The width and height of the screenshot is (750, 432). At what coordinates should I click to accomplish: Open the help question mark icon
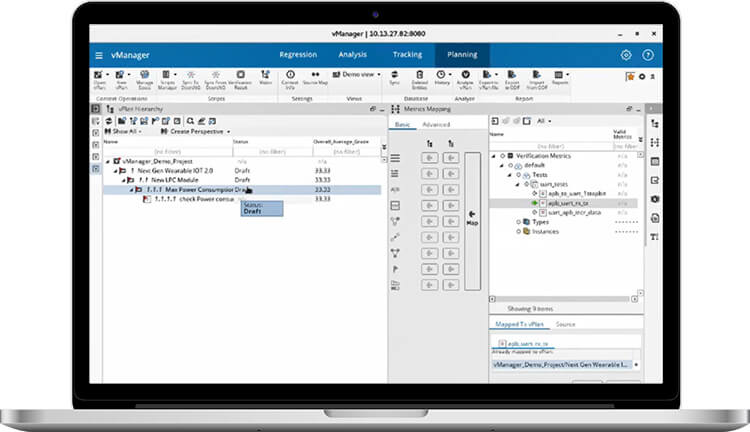click(648, 55)
